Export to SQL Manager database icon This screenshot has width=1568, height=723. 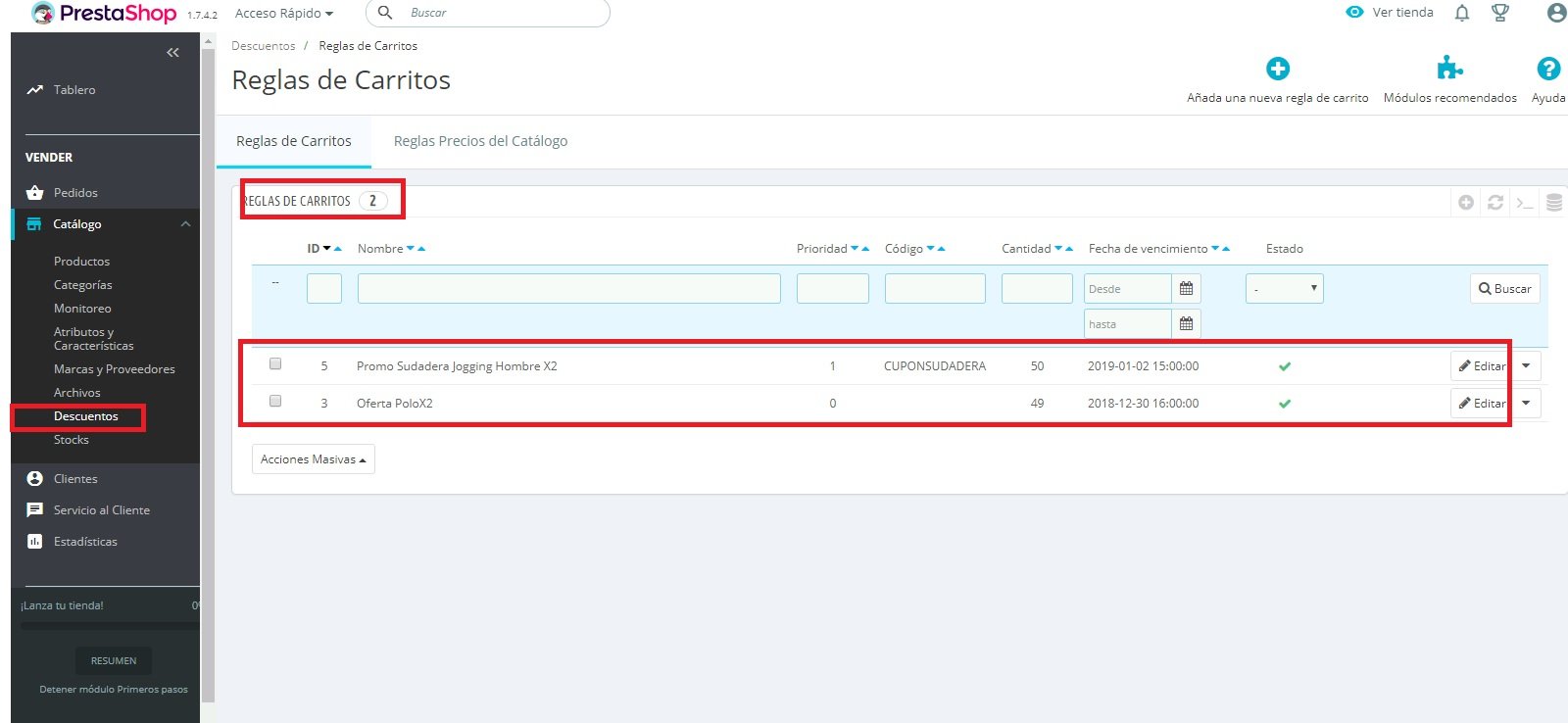[x=1554, y=203]
